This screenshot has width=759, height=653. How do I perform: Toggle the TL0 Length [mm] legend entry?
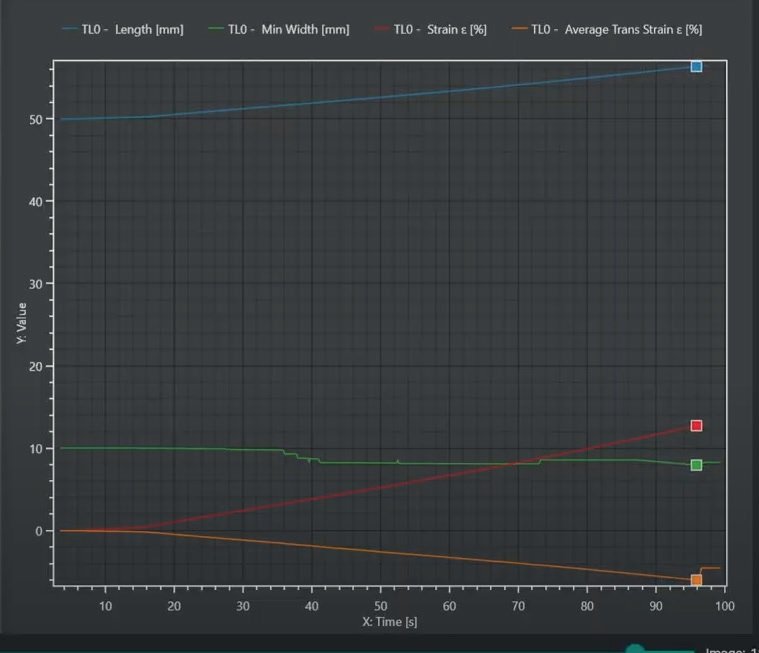[x=121, y=30]
